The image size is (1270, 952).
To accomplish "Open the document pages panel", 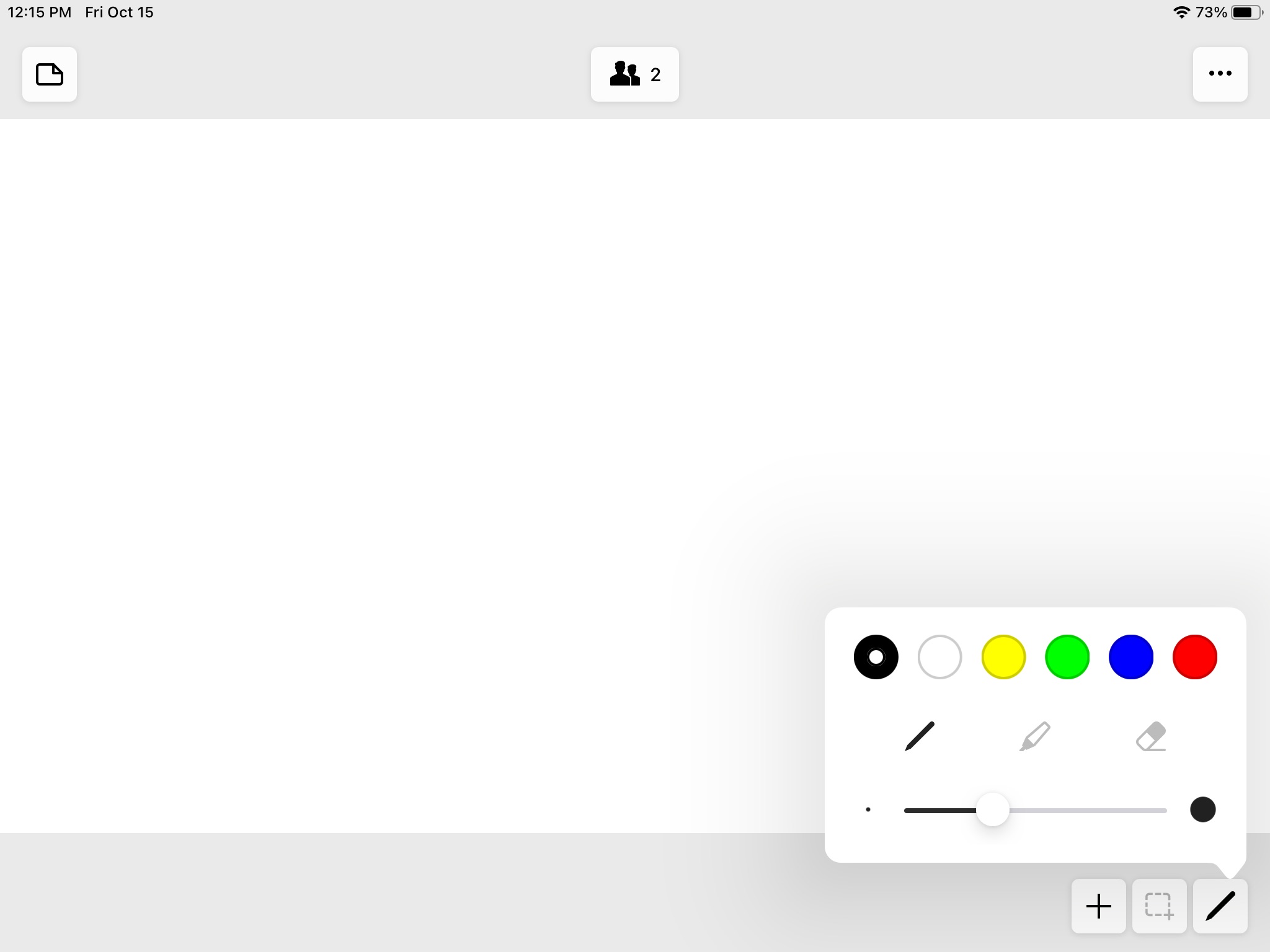I will pyautogui.click(x=48, y=73).
